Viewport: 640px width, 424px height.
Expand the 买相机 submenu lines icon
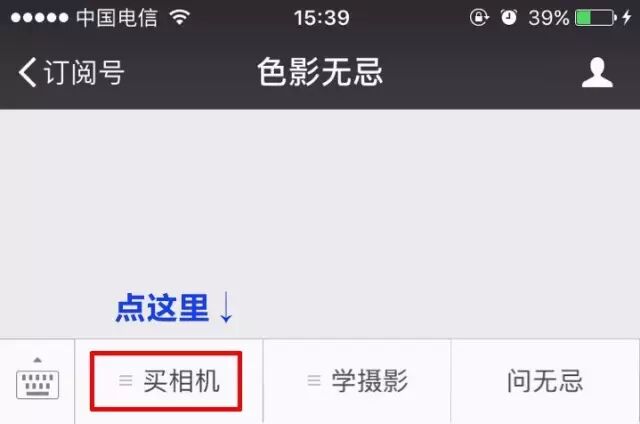[126, 381]
